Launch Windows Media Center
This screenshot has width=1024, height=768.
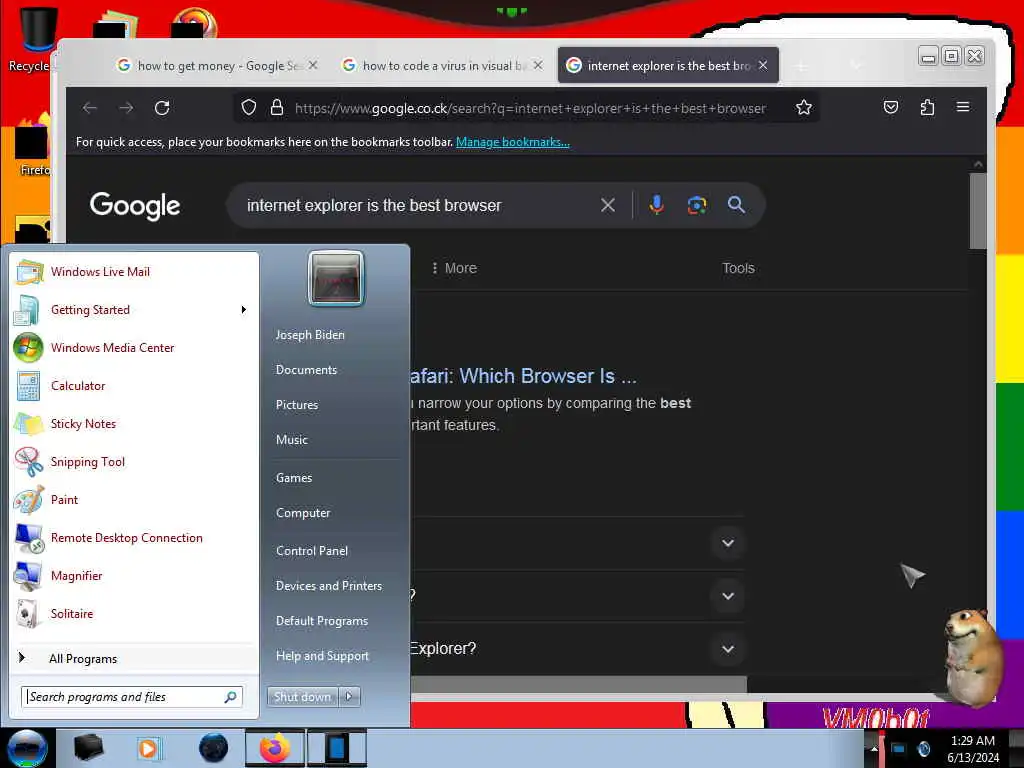click(135, 348)
